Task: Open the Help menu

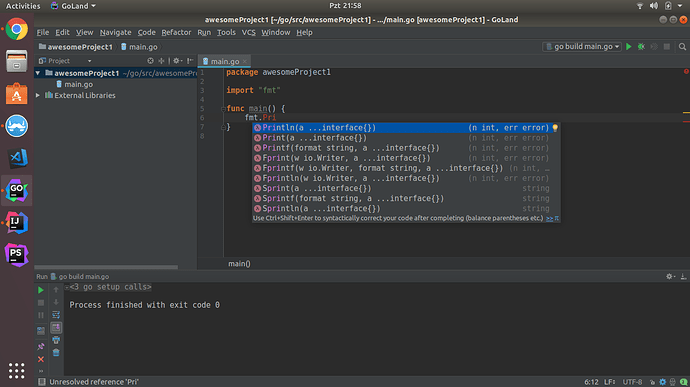Action: point(304,33)
